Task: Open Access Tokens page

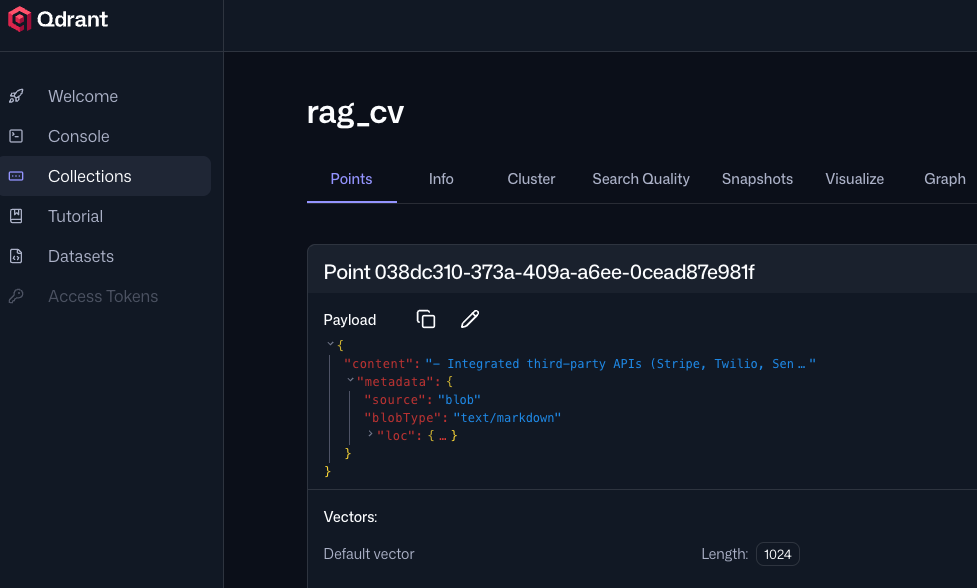Action: (x=105, y=296)
